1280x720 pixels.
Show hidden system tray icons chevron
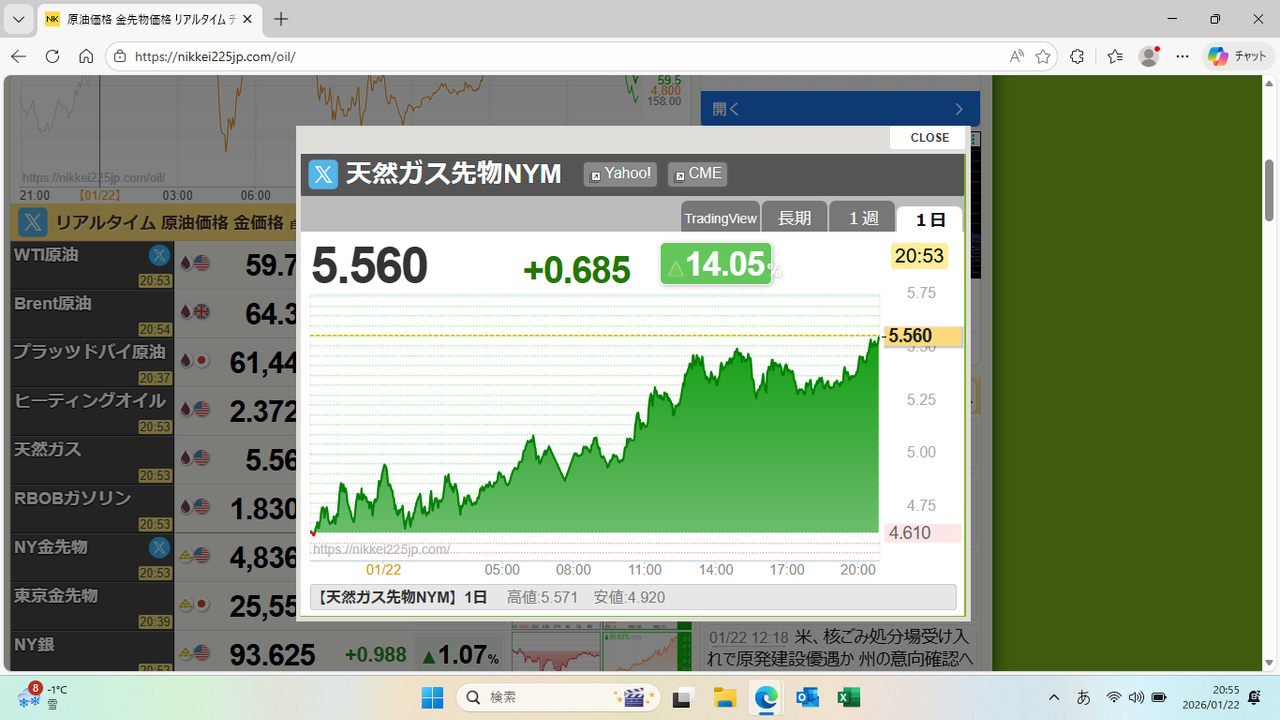point(1054,697)
